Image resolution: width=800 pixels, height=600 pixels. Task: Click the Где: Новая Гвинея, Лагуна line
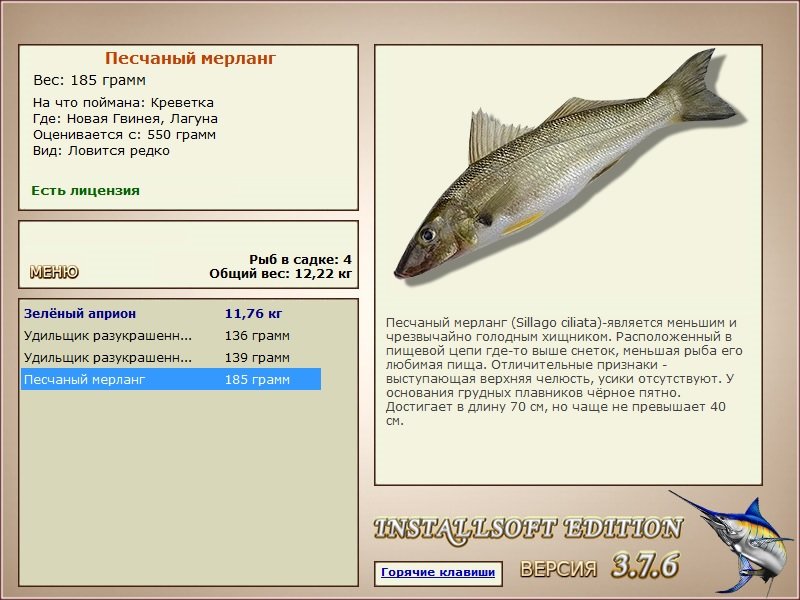click(125, 119)
